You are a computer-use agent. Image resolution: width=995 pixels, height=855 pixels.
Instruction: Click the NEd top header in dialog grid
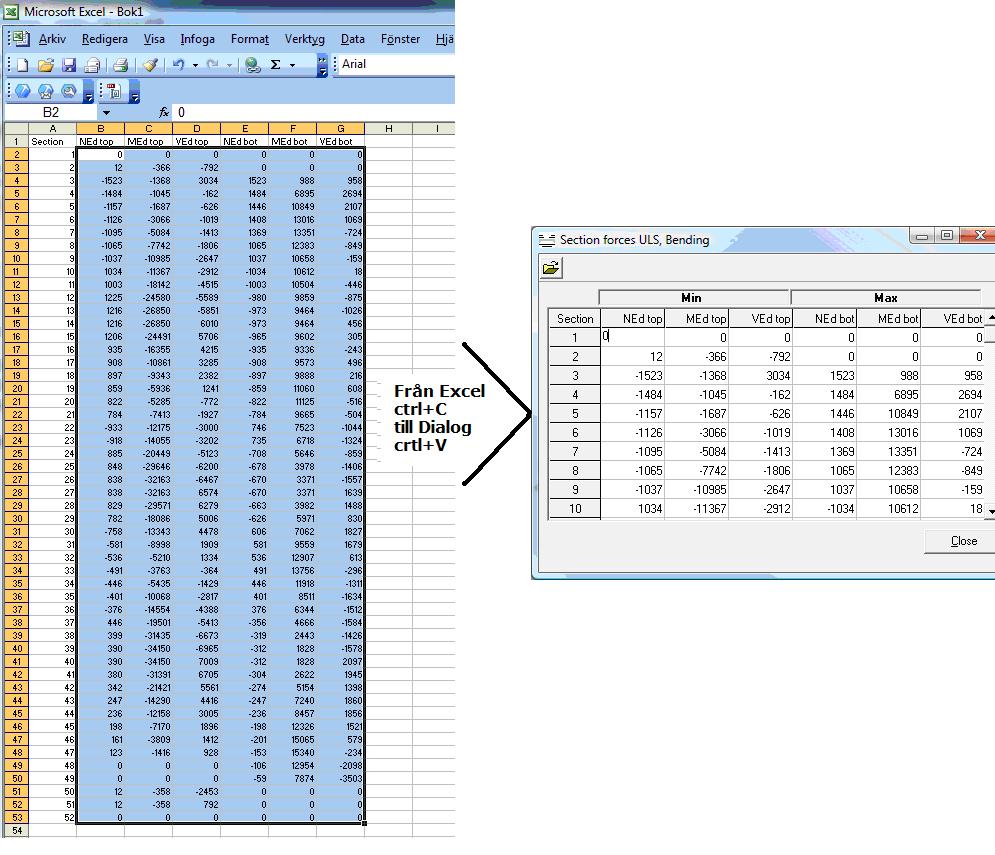633,319
